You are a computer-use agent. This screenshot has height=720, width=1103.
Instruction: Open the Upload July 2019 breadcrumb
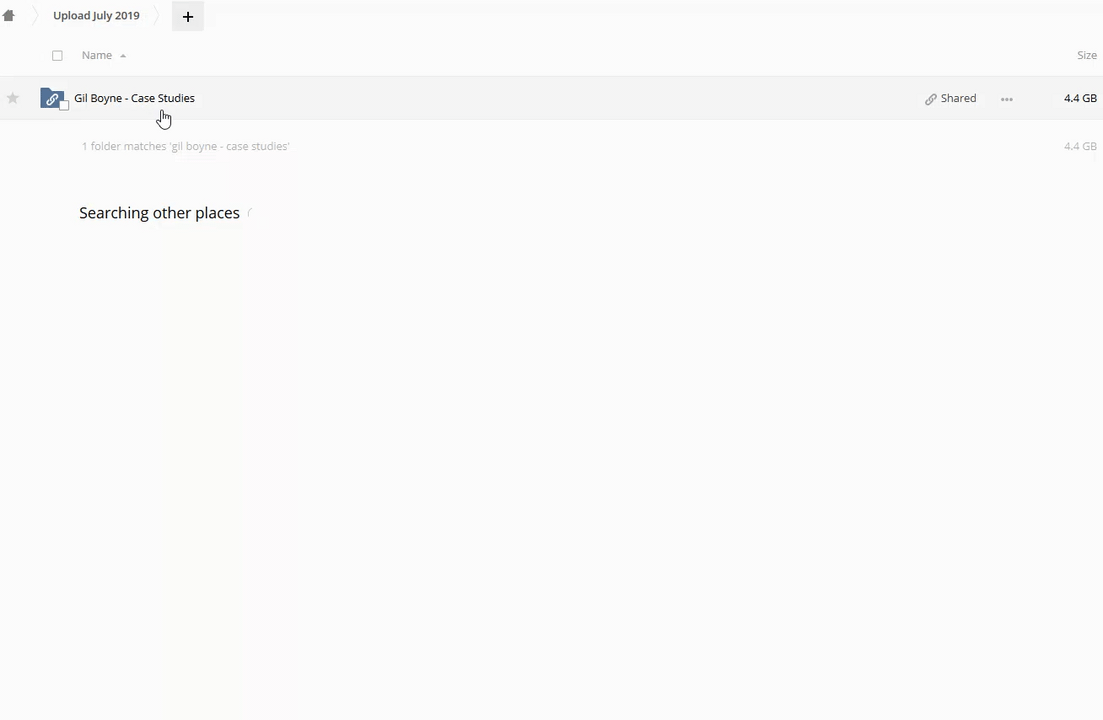point(96,15)
